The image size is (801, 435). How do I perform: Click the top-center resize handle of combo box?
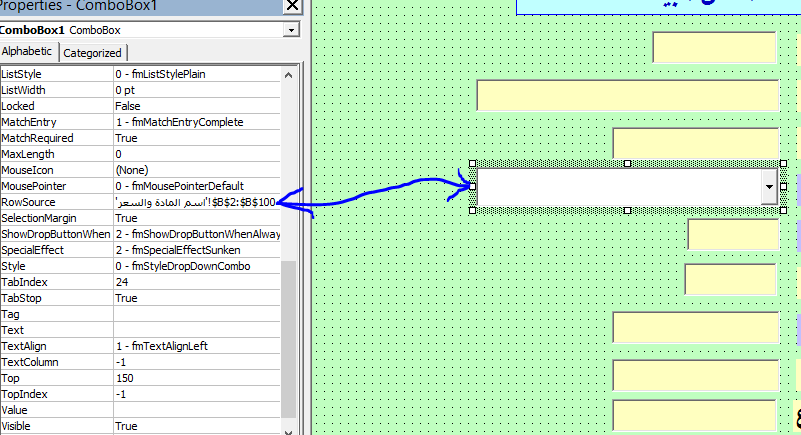pyautogui.click(x=627, y=163)
